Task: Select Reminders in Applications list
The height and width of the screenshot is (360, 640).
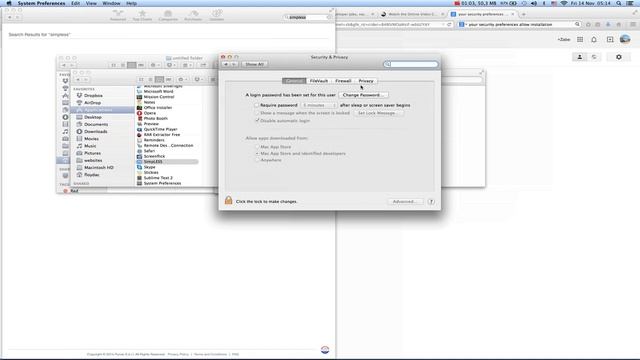Action: (x=154, y=140)
